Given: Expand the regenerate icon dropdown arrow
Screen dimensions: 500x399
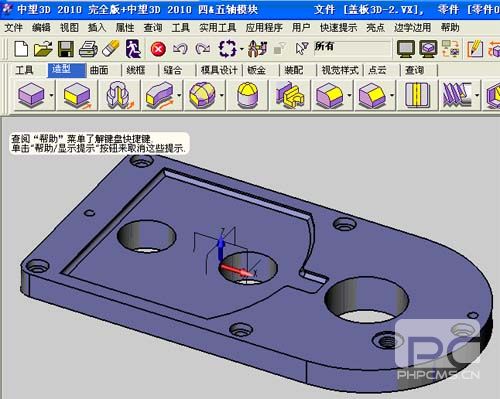Looking at the screenshot, I should coord(241,49).
